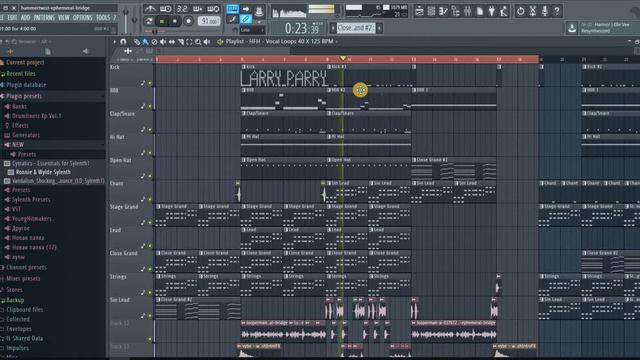Click the tempo field showing 91

pos(209,21)
